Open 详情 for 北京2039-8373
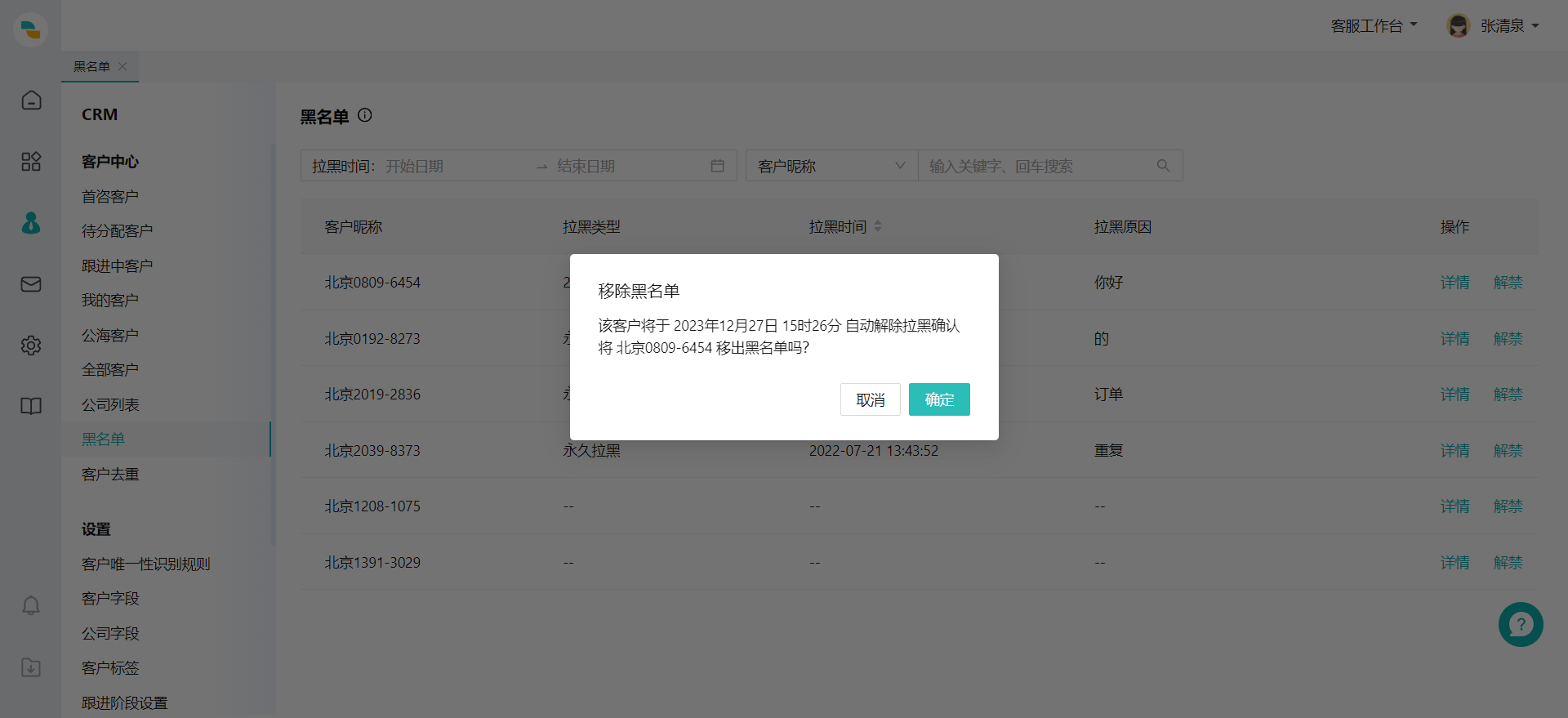The width and height of the screenshot is (1568, 718). tap(1454, 450)
